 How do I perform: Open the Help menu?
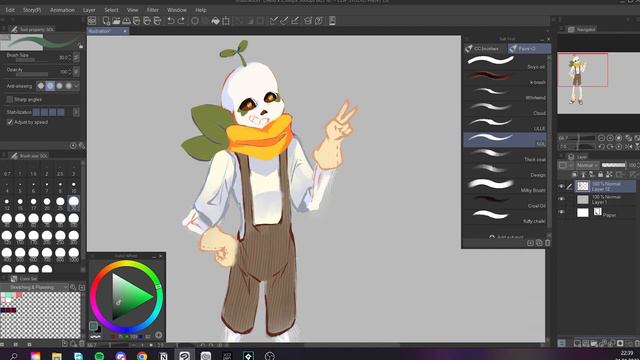(201, 10)
